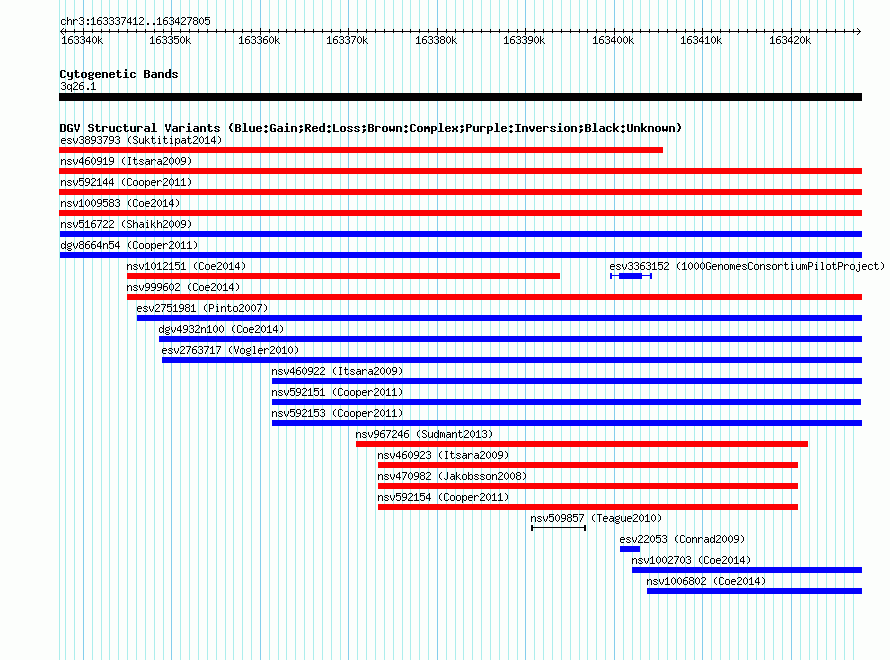The width and height of the screenshot is (890, 660).
Task: Click the chr3:163337412..163427805 coordinates text
Action: pyautogui.click(x=135, y=21)
